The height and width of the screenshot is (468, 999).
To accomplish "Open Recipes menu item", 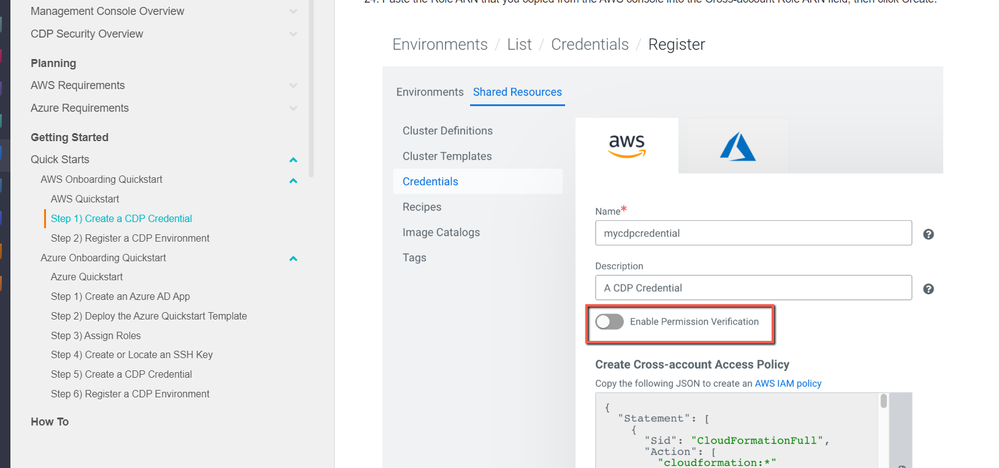I will (x=422, y=207).
